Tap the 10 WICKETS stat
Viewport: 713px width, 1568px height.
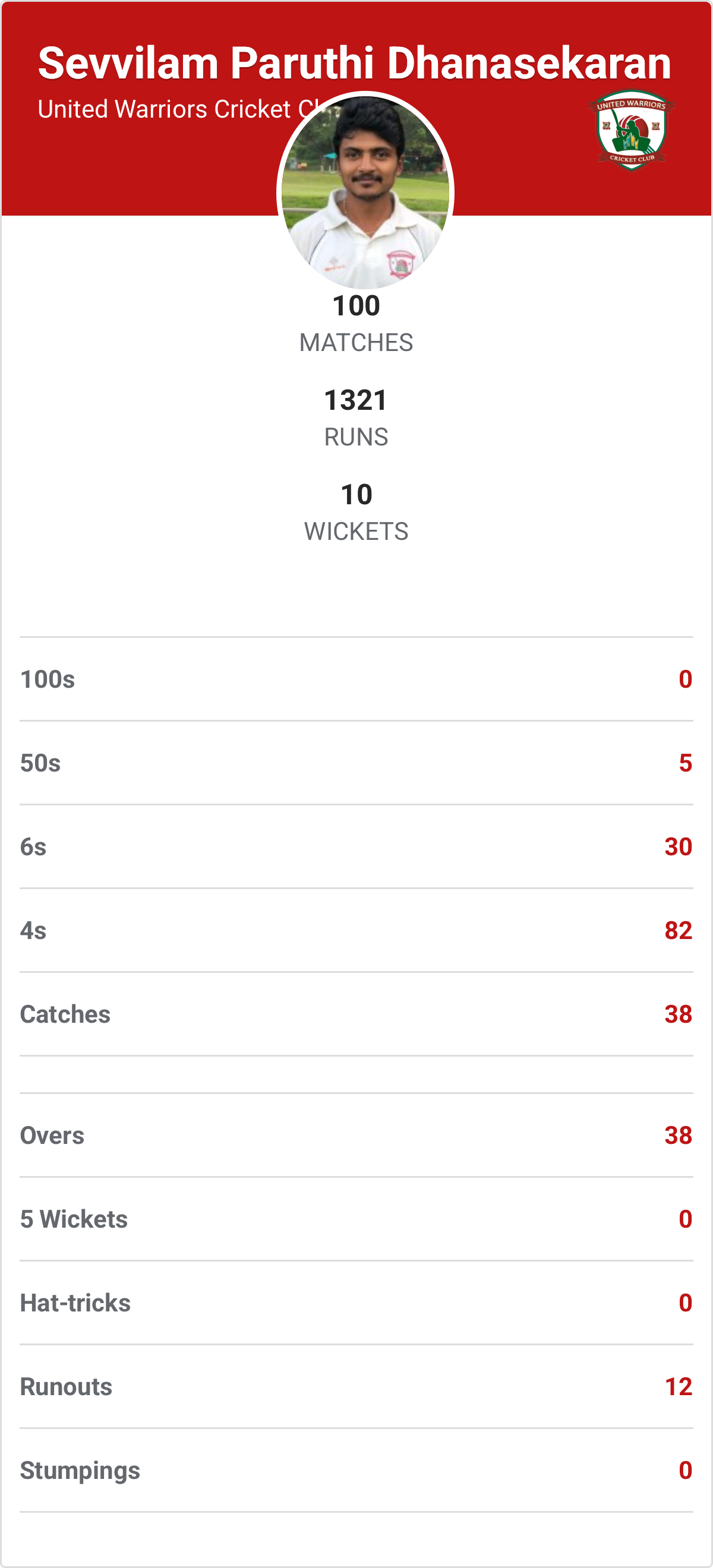tap(356, 512)
